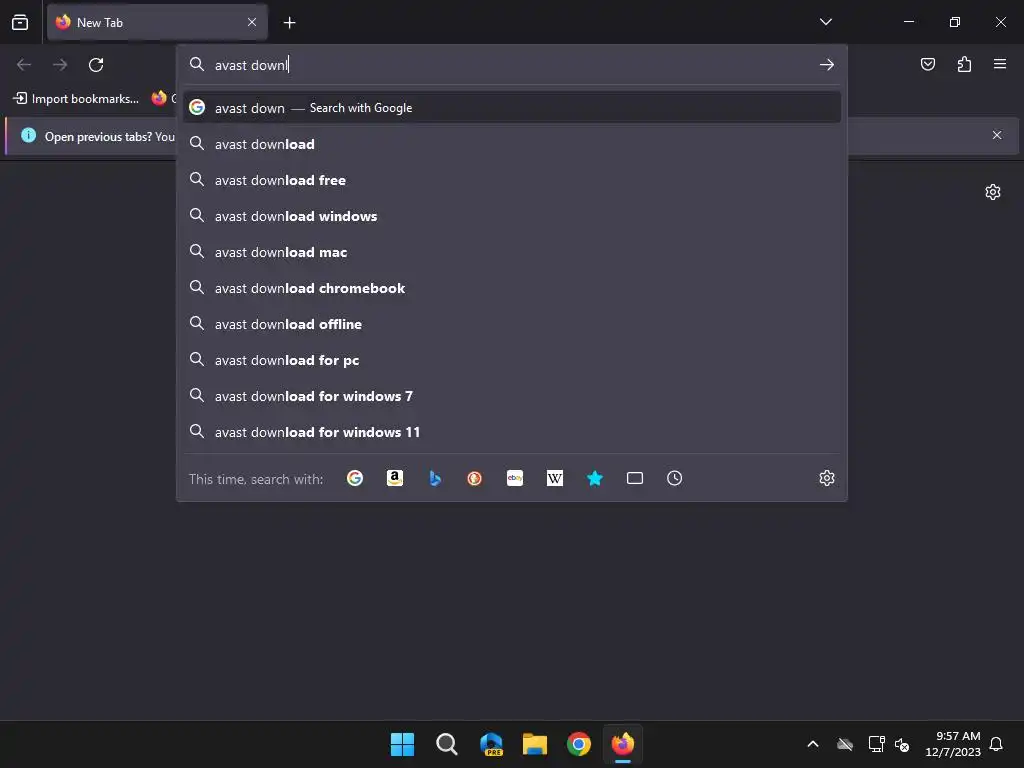
Task: Show hidden tray icons chevron
Action: pos(813,744)
